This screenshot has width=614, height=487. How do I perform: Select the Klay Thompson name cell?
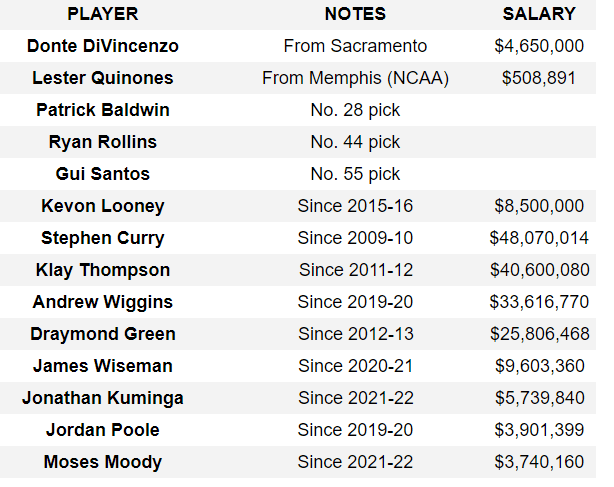point(103,270)
